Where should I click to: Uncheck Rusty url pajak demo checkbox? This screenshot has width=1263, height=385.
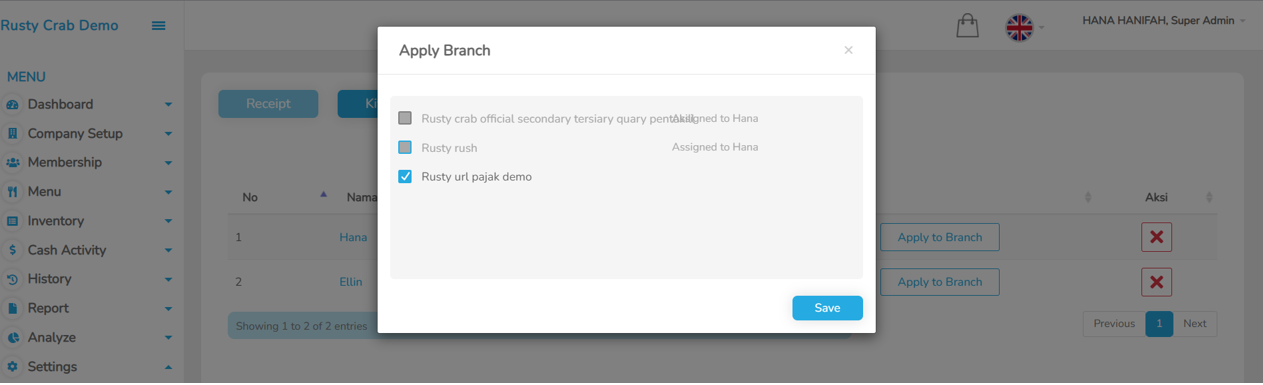(405, 176)
